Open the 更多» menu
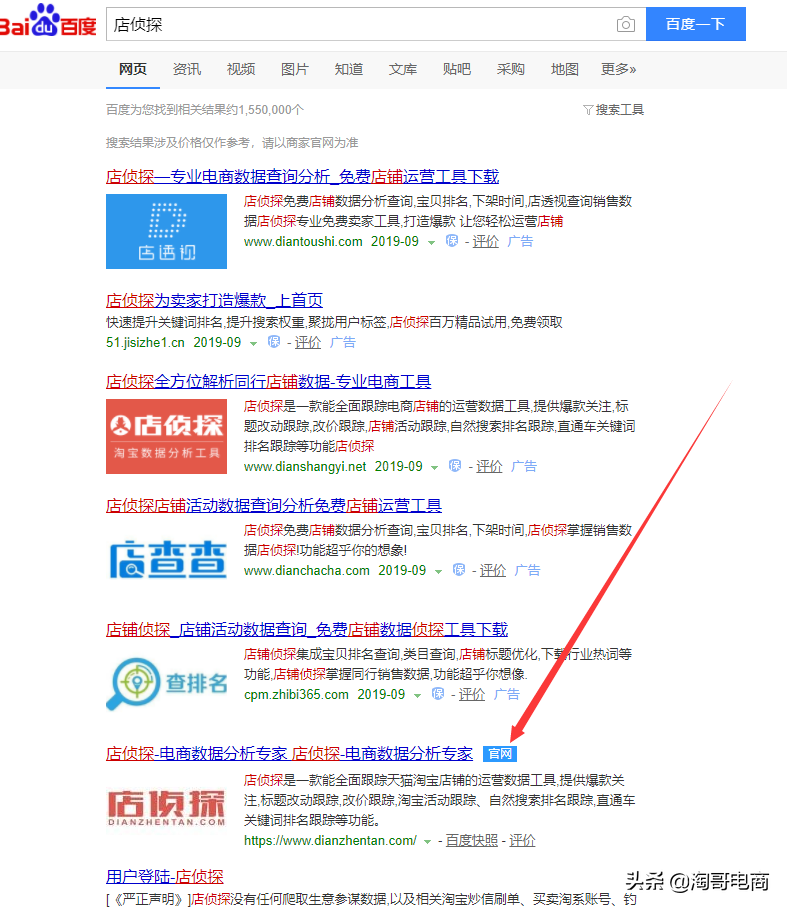Image resolution: width=787 pixels, height=909 pixels. pyautogui.click(x=618, y=70)
